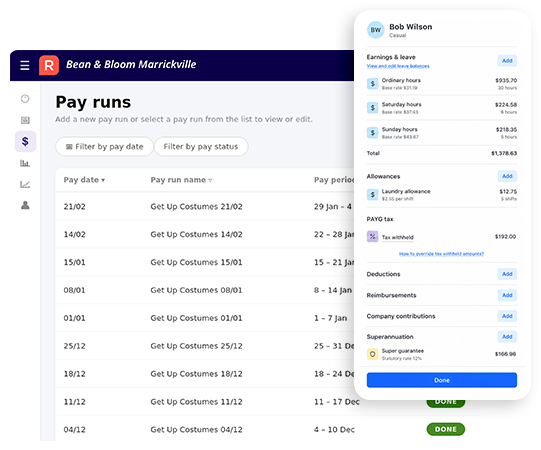
Task: Click the Sunday hours earnings line
Action: pos(442,133)
